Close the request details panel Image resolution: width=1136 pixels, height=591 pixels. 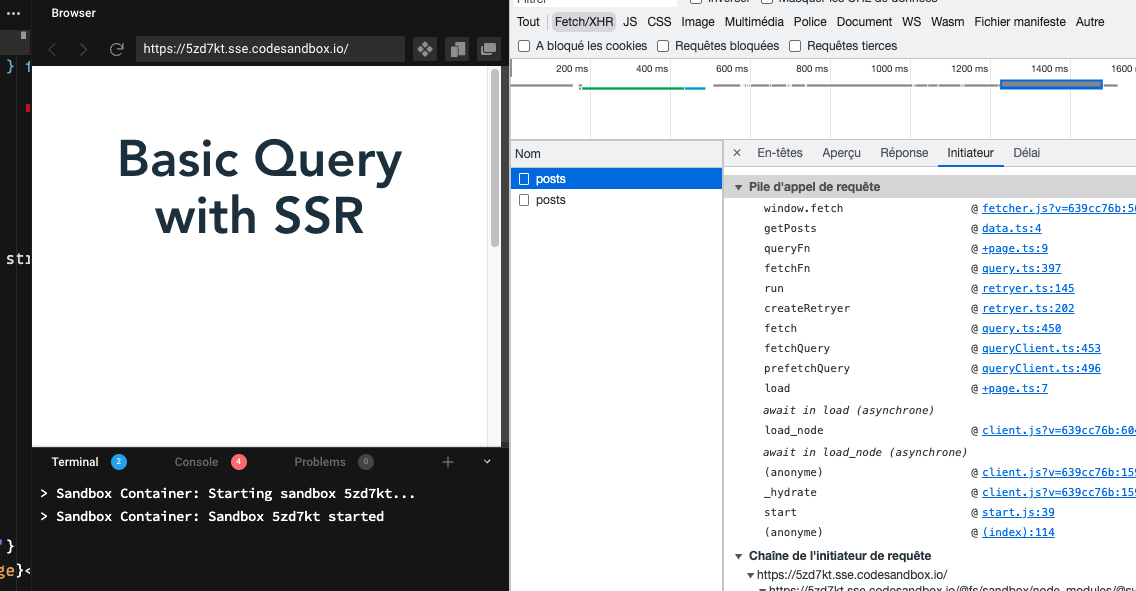(737, 153)
